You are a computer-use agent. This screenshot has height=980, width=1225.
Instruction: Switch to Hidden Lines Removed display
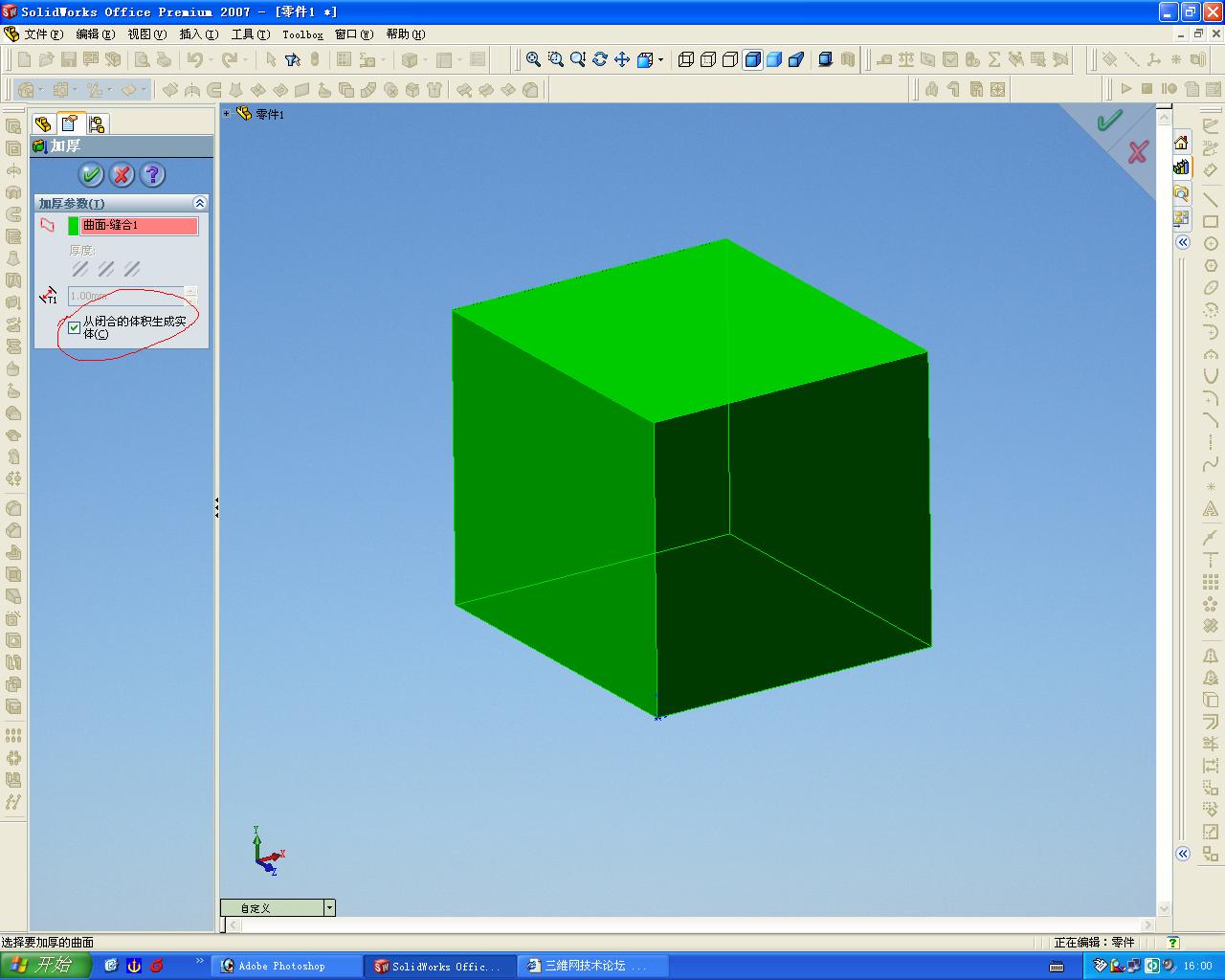[730, 59]
